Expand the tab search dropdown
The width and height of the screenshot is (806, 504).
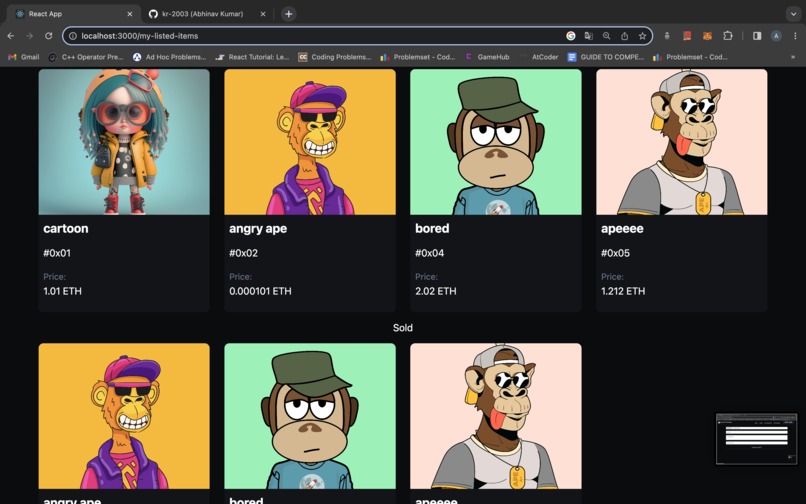click(x=793, y=14)
